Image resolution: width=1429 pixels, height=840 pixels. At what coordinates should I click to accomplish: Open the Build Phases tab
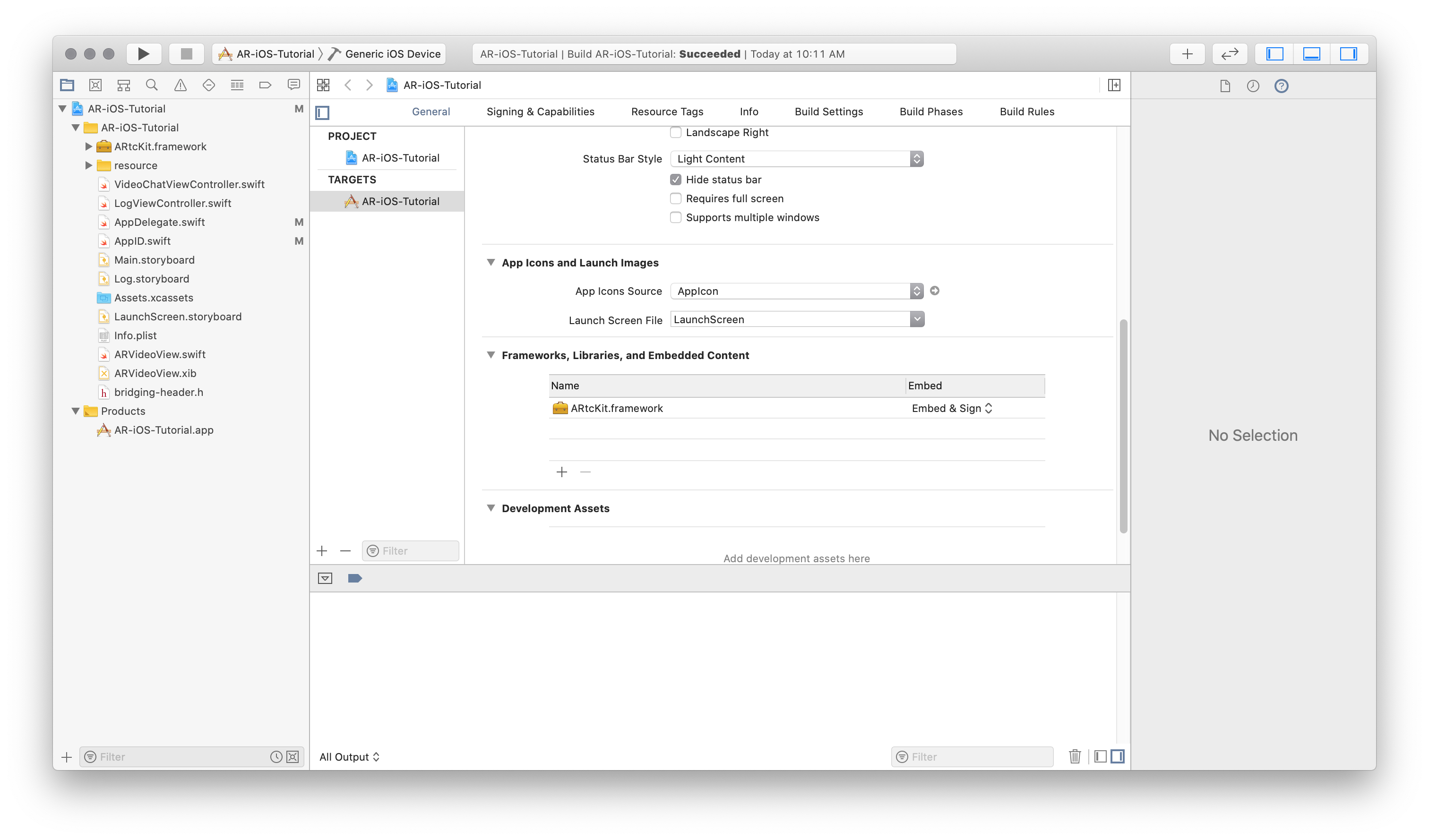pos(931,111)
